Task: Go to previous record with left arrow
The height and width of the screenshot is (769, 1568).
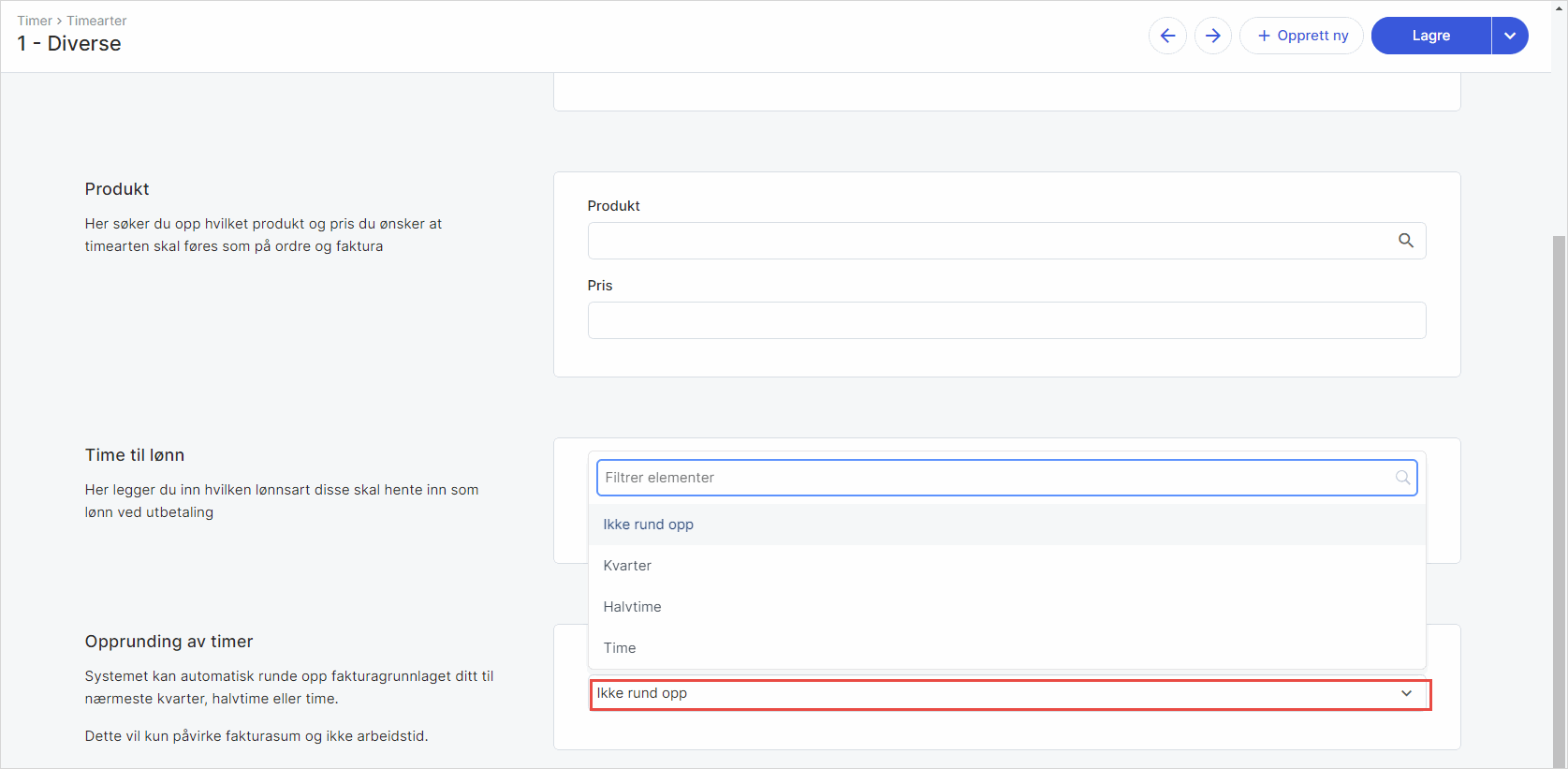Action: tap(1167, 36)
